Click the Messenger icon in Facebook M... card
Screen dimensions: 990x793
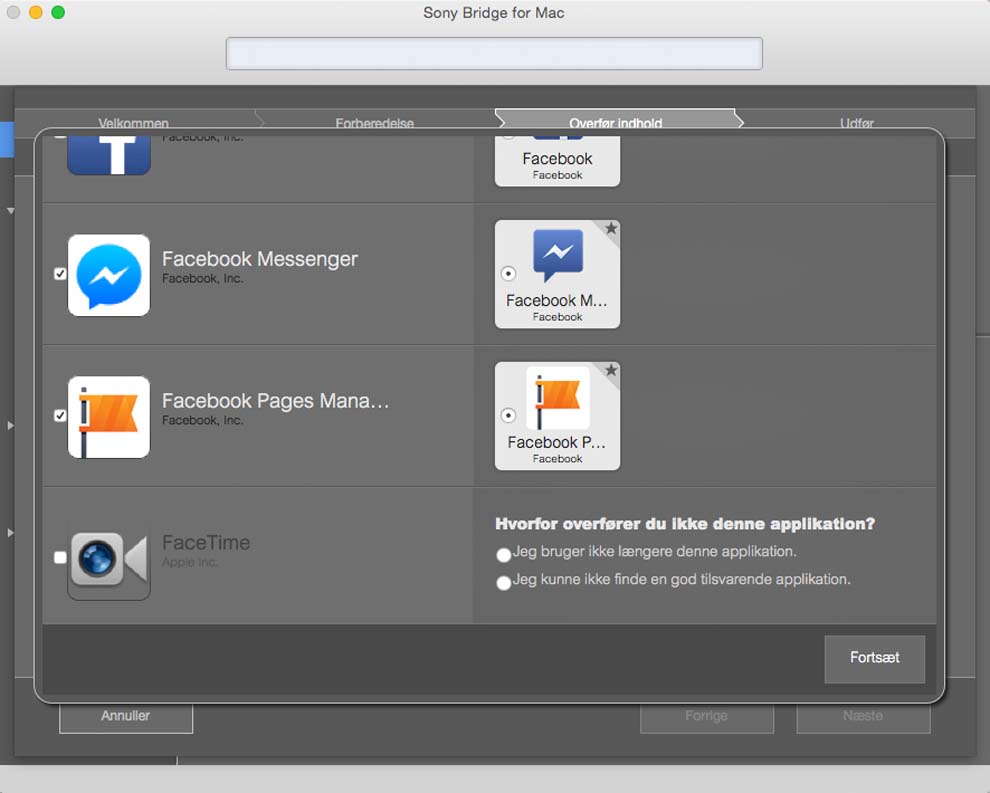click(558, 254)
